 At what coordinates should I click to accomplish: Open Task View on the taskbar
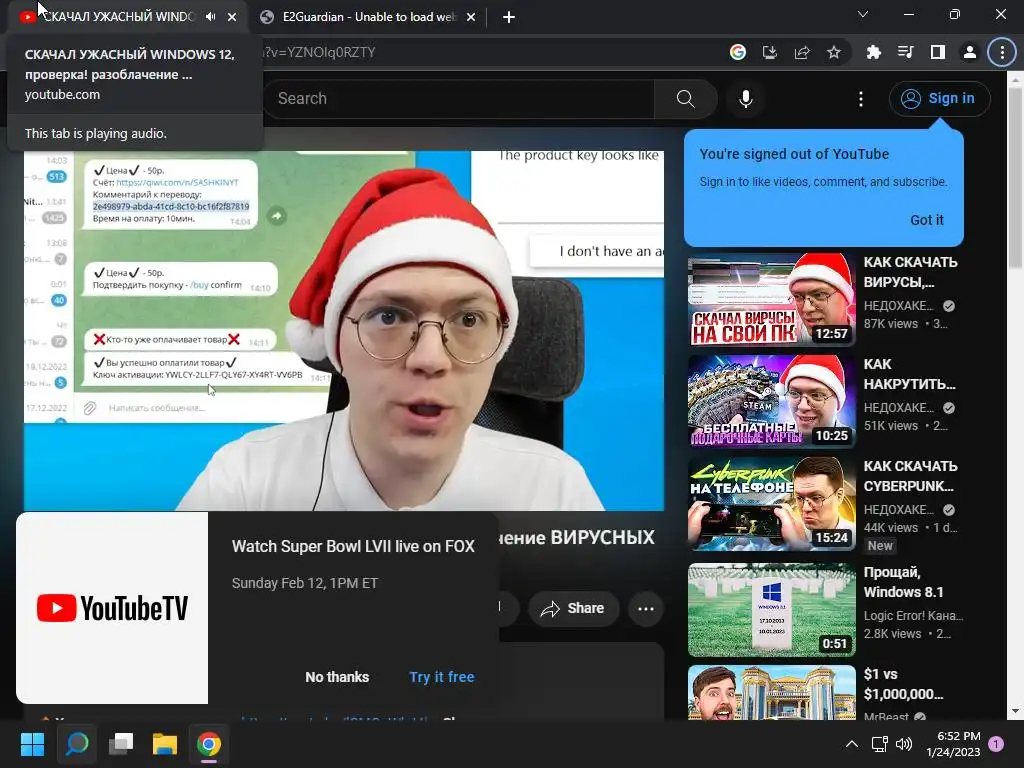tap(121, 744)
